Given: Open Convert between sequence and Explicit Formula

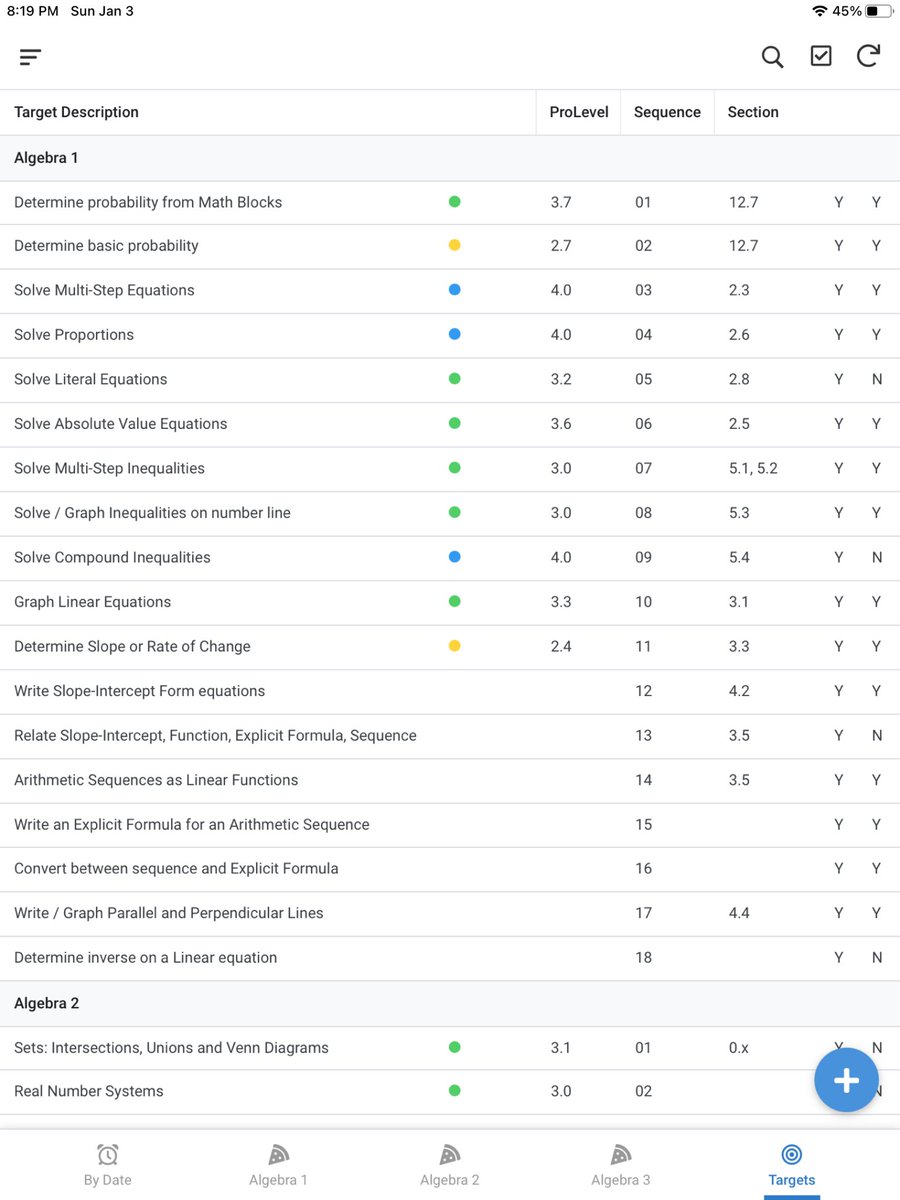Looking at the screenshot, I should (450, 869).
